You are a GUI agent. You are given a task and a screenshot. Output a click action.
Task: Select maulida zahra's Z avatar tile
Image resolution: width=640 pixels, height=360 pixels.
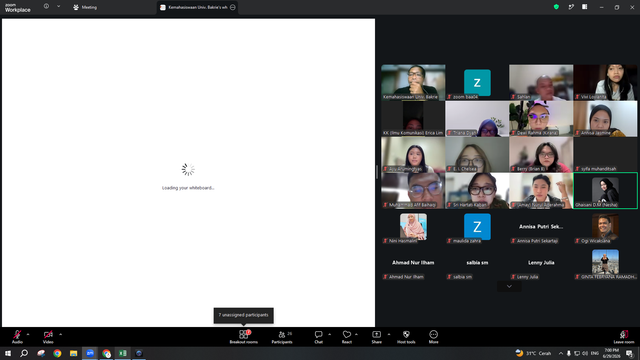(x=477, y=227)
